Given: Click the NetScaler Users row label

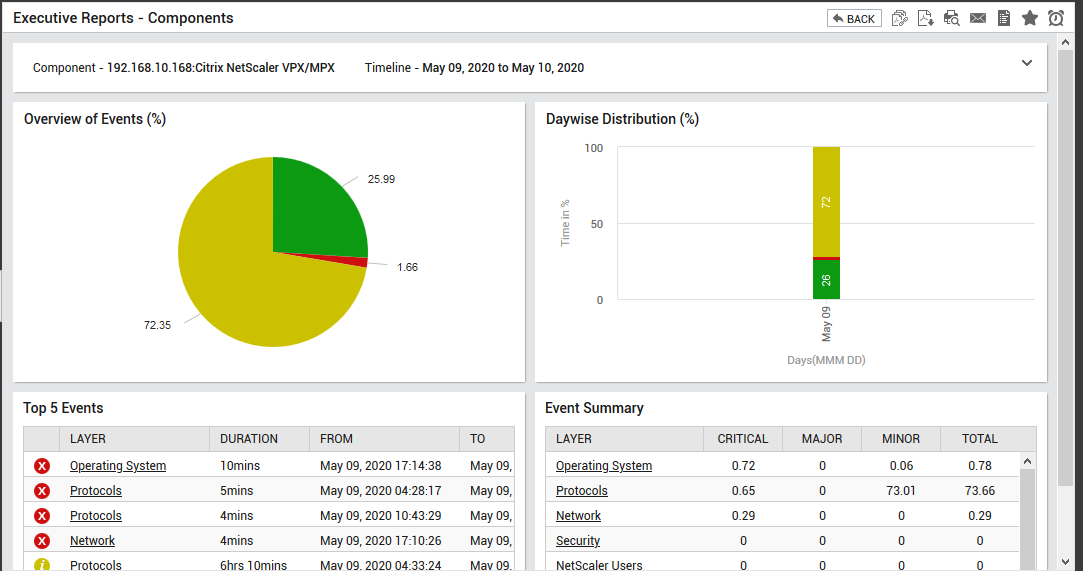Looking at the screenshot, I should 600,565.
